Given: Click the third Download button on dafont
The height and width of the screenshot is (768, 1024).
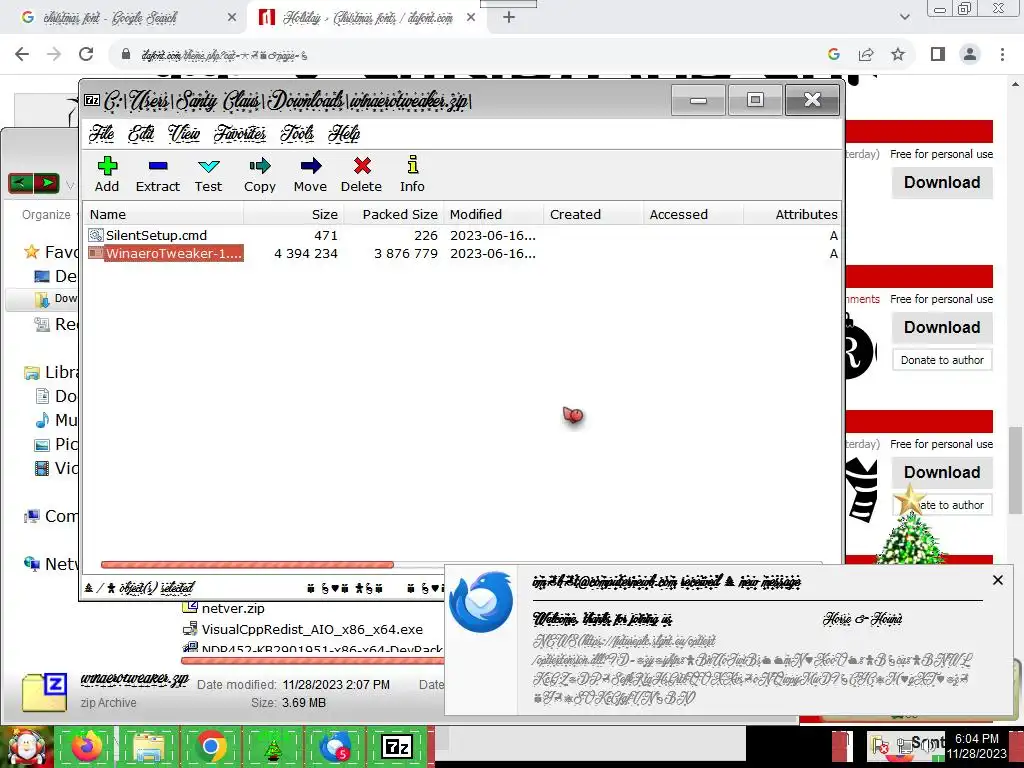Looking at the screenshot, I should click(x=942, y=473).
